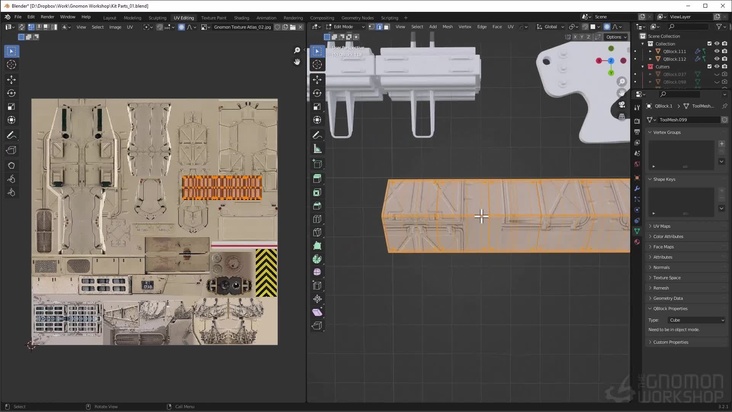
Task: Select the Rip Region tool in the 3D viewport
Action: click(317, 325)
